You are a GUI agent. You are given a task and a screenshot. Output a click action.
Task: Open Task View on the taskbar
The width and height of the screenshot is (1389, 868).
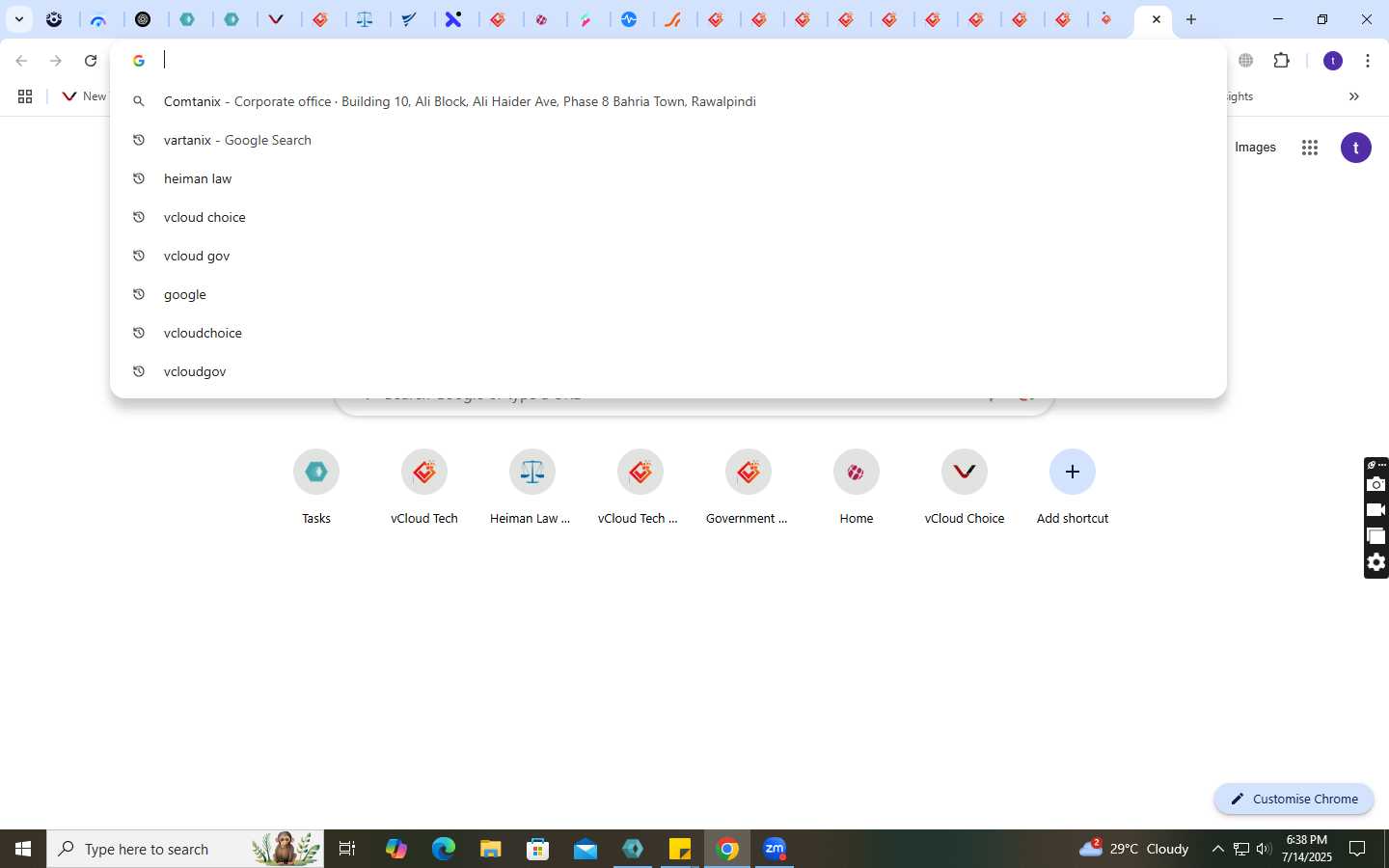click(347, 849)
